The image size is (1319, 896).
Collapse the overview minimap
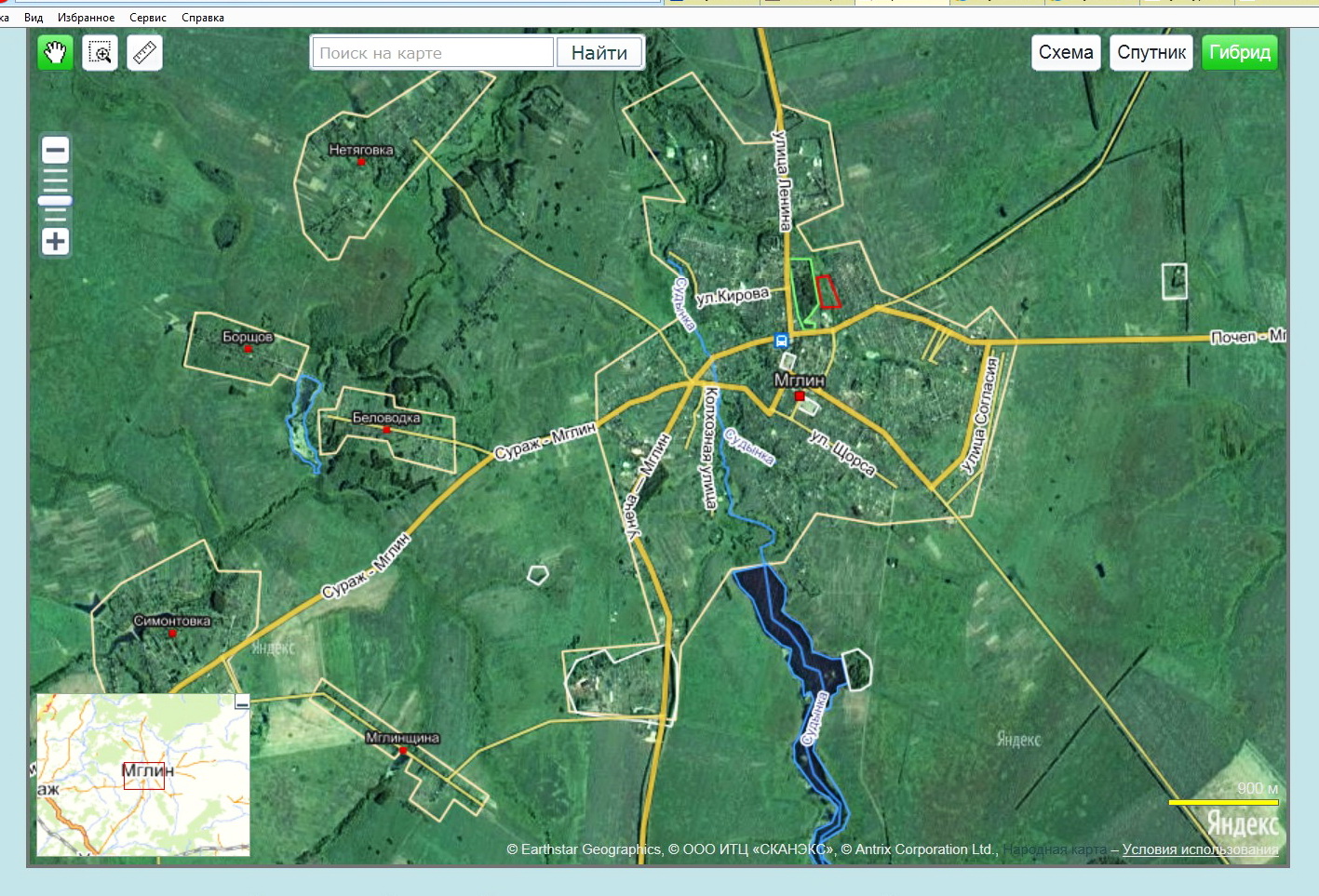click(x=242, y=702)
